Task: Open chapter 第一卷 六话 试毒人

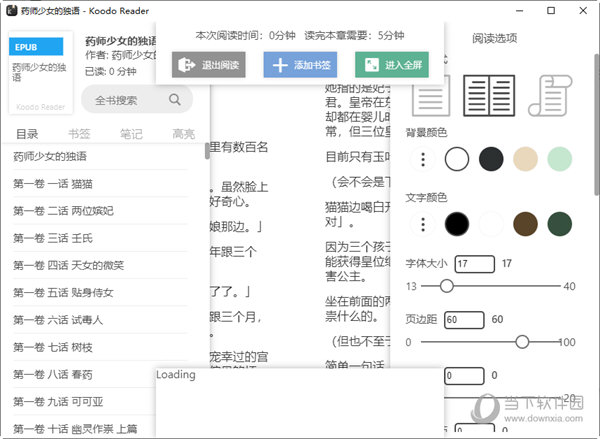Action: pyautogui.click(x=100, y=320)
